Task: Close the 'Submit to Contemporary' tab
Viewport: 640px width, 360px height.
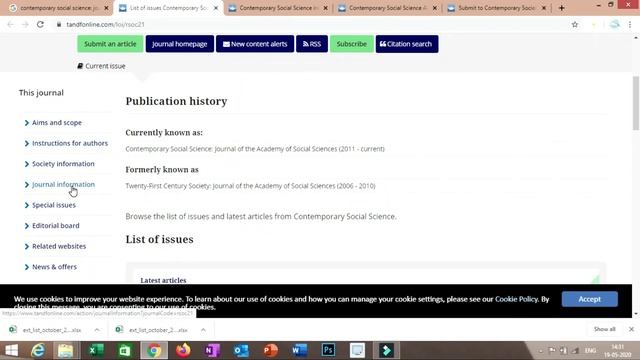Action: click(x=544, y=8)
